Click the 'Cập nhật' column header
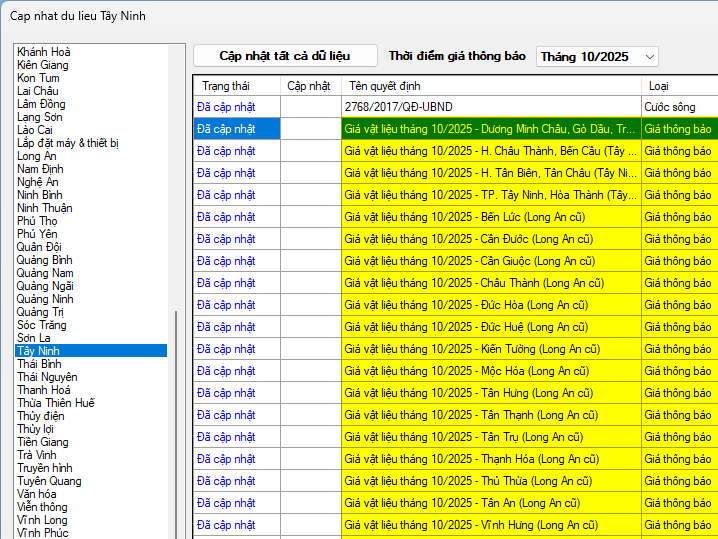 coord(309,86)
